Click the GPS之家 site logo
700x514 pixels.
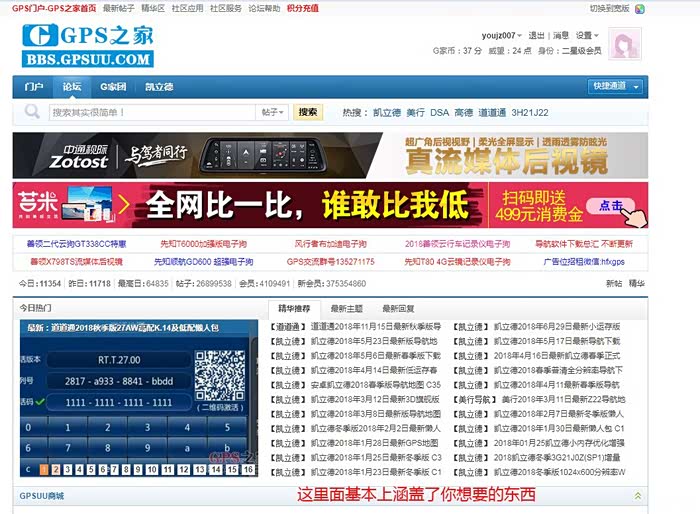(x=87, y=45)
